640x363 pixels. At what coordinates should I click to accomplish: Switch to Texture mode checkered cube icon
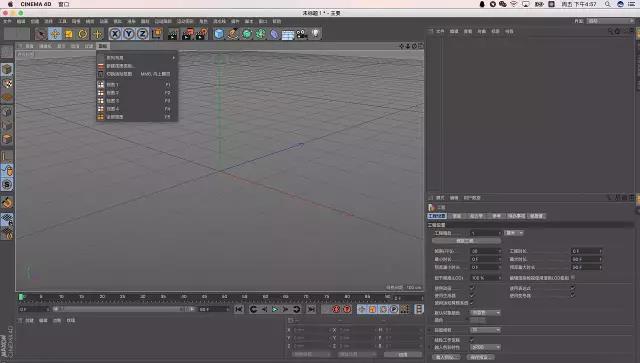point(7,84)
